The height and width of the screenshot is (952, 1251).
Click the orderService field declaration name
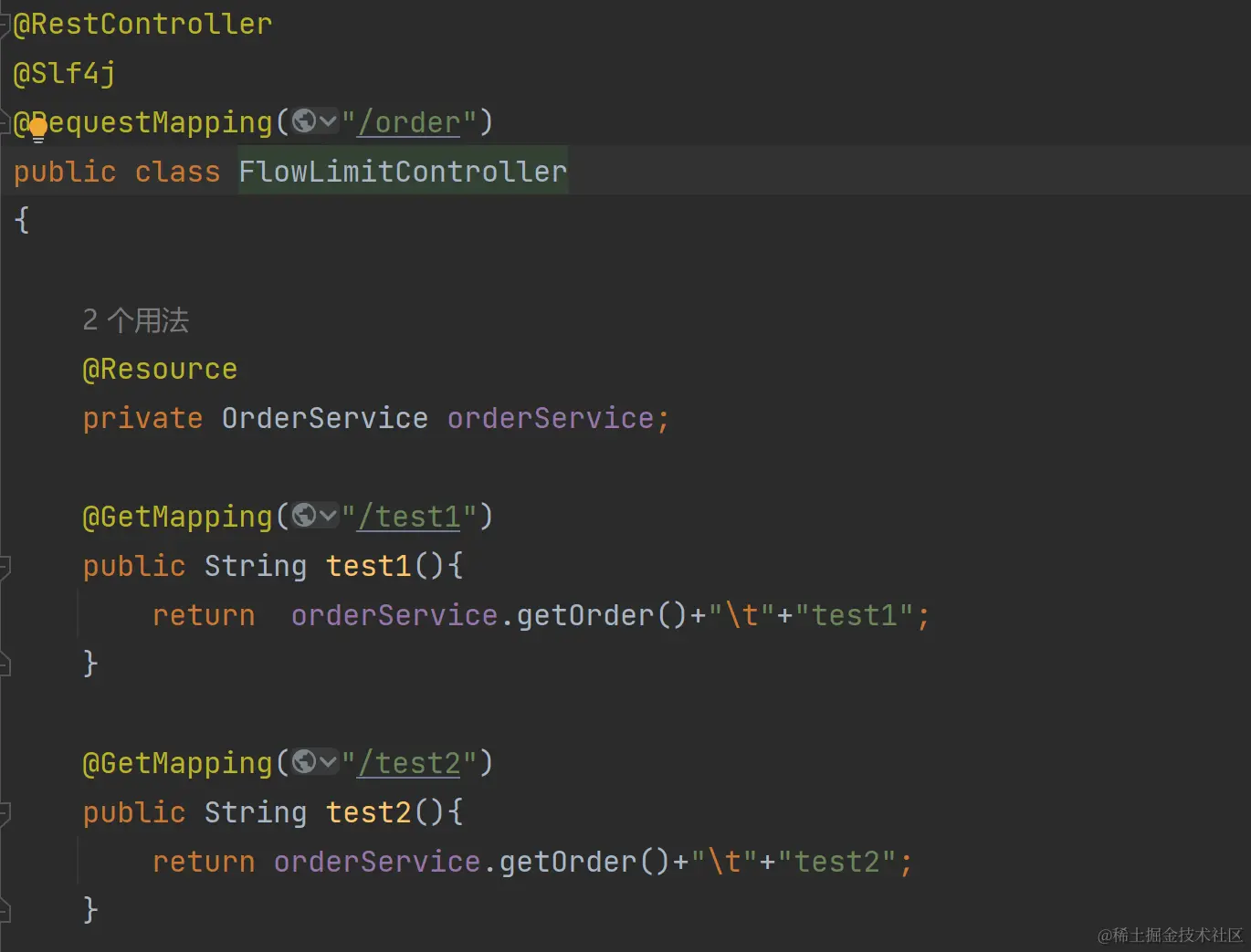[x=551, y=418]
